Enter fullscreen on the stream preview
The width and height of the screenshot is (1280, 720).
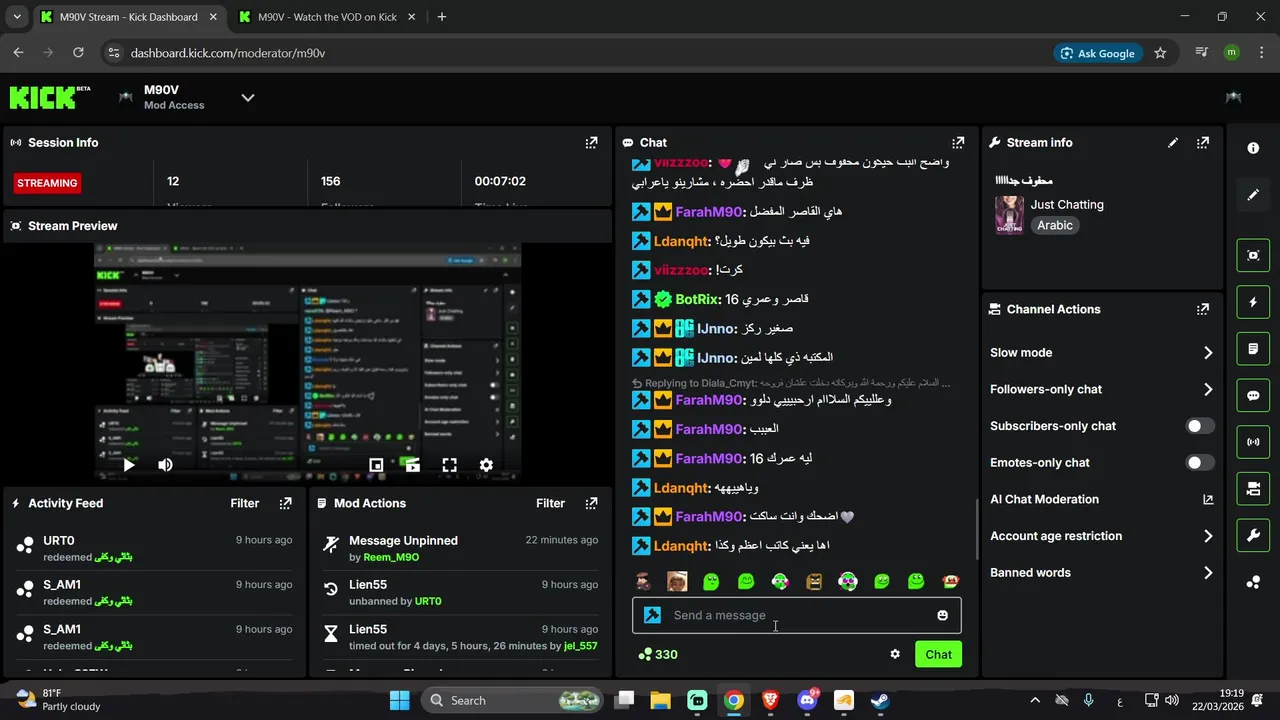(449, 465)
